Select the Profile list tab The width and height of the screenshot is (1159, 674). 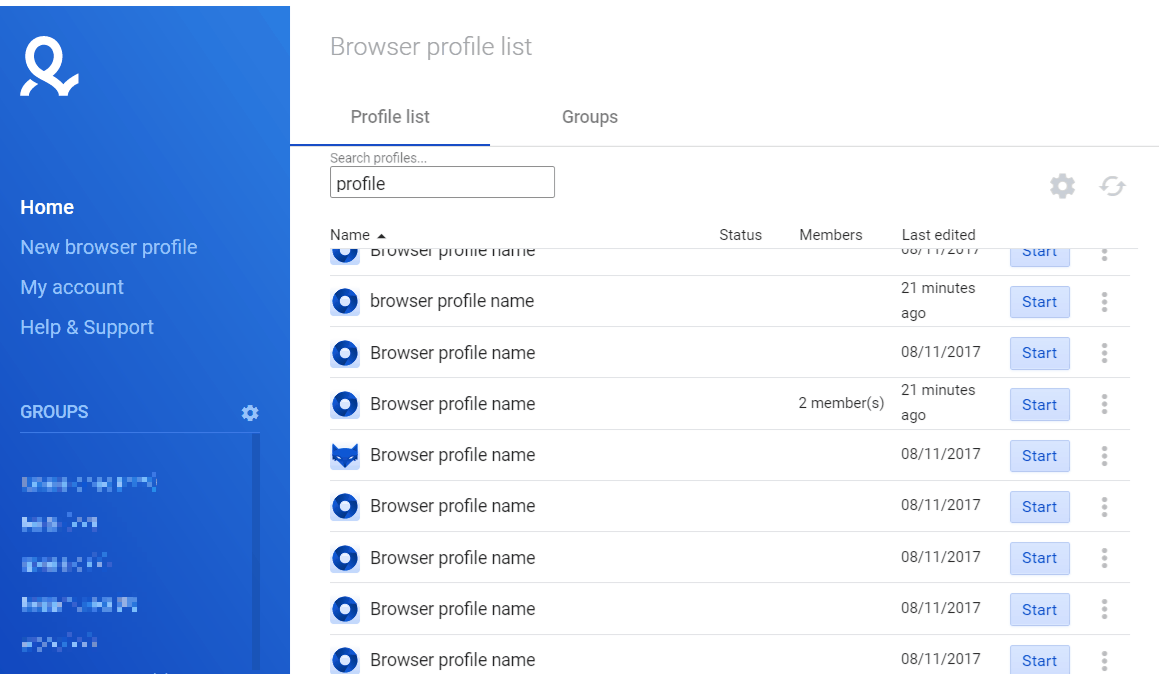[390, 117]
